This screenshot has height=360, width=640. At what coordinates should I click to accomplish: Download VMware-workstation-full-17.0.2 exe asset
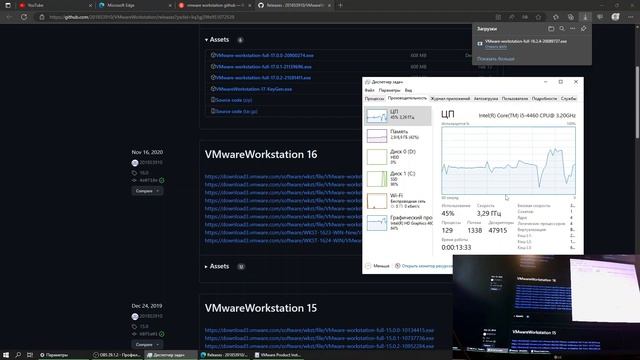coord(263,78)
